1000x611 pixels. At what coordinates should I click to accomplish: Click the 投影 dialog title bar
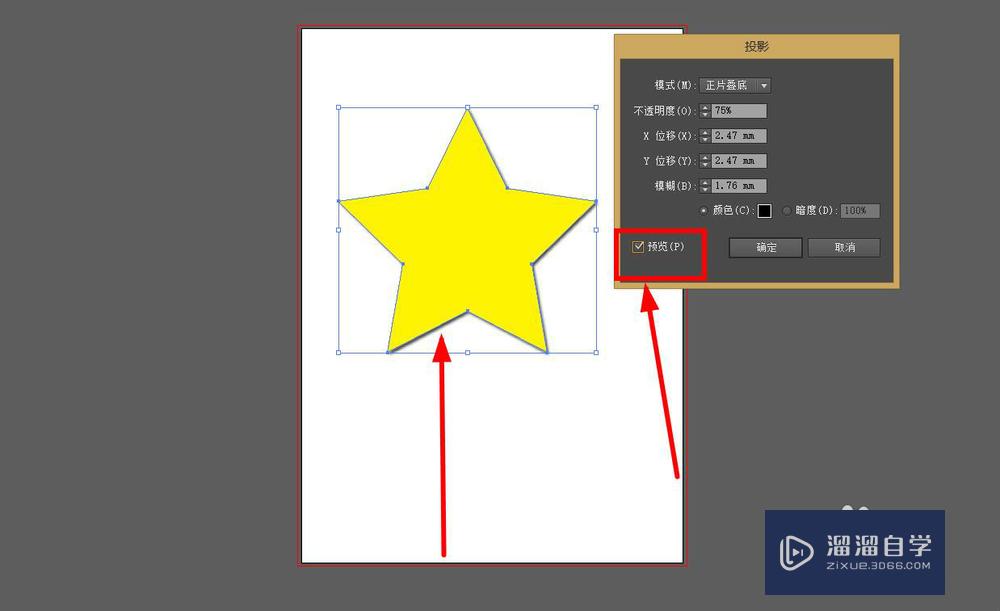(756, 47)
